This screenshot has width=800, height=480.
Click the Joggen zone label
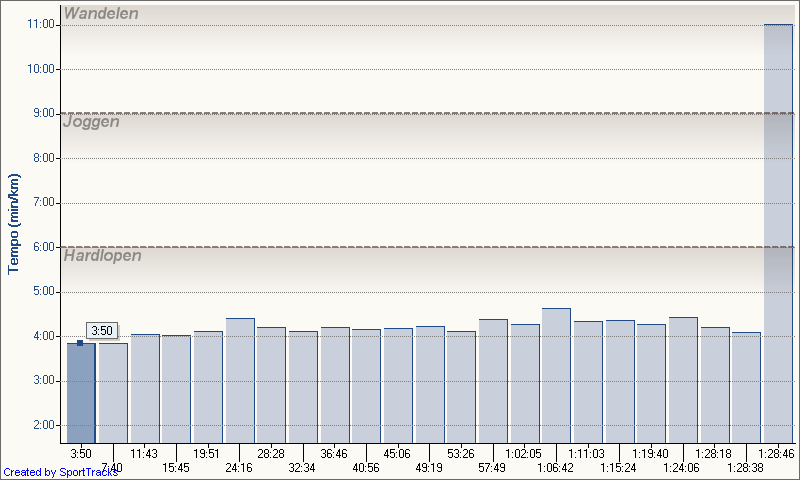point(91,121)
